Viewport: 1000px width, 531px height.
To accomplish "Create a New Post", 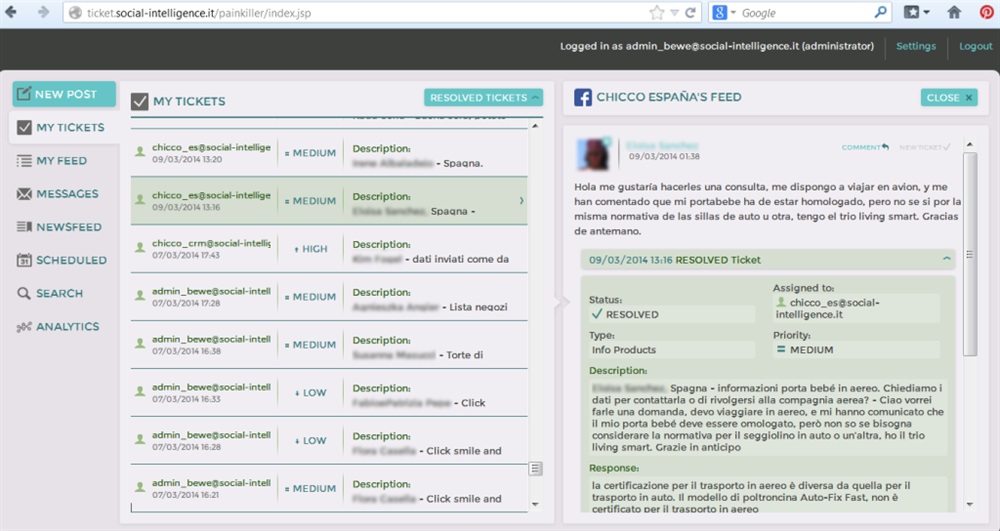I will (64, 94).
